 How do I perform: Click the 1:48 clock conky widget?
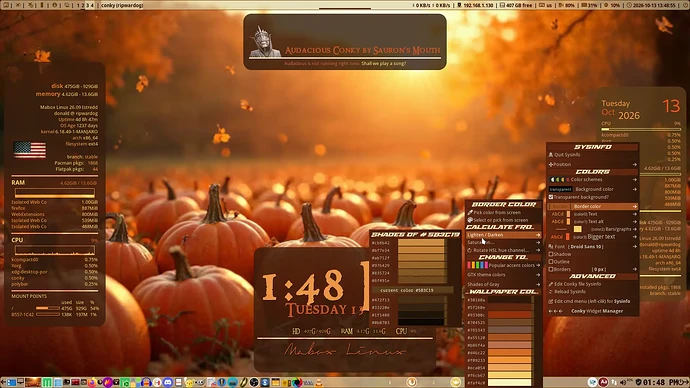click(304, 287)
